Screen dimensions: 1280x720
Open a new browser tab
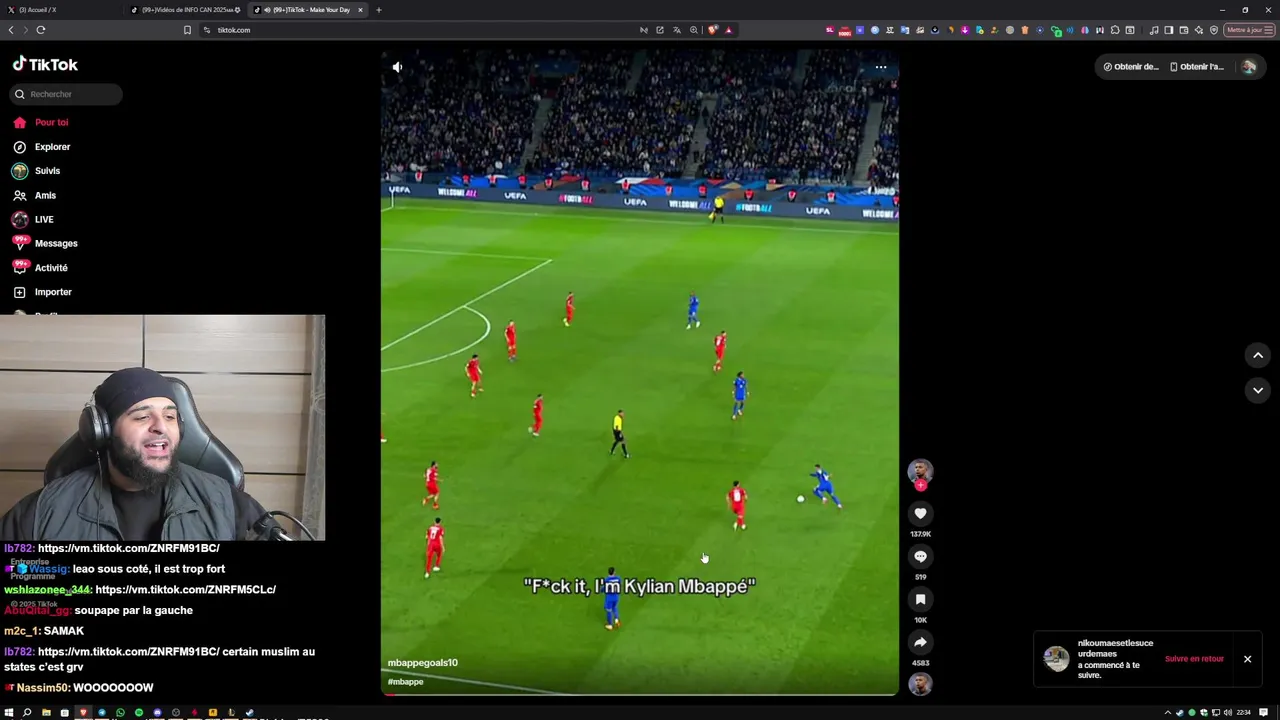click(378, 10)
